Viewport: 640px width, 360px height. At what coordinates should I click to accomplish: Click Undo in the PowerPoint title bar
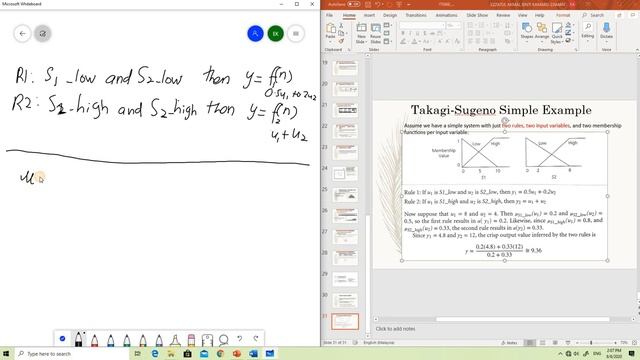coord(378,4)
